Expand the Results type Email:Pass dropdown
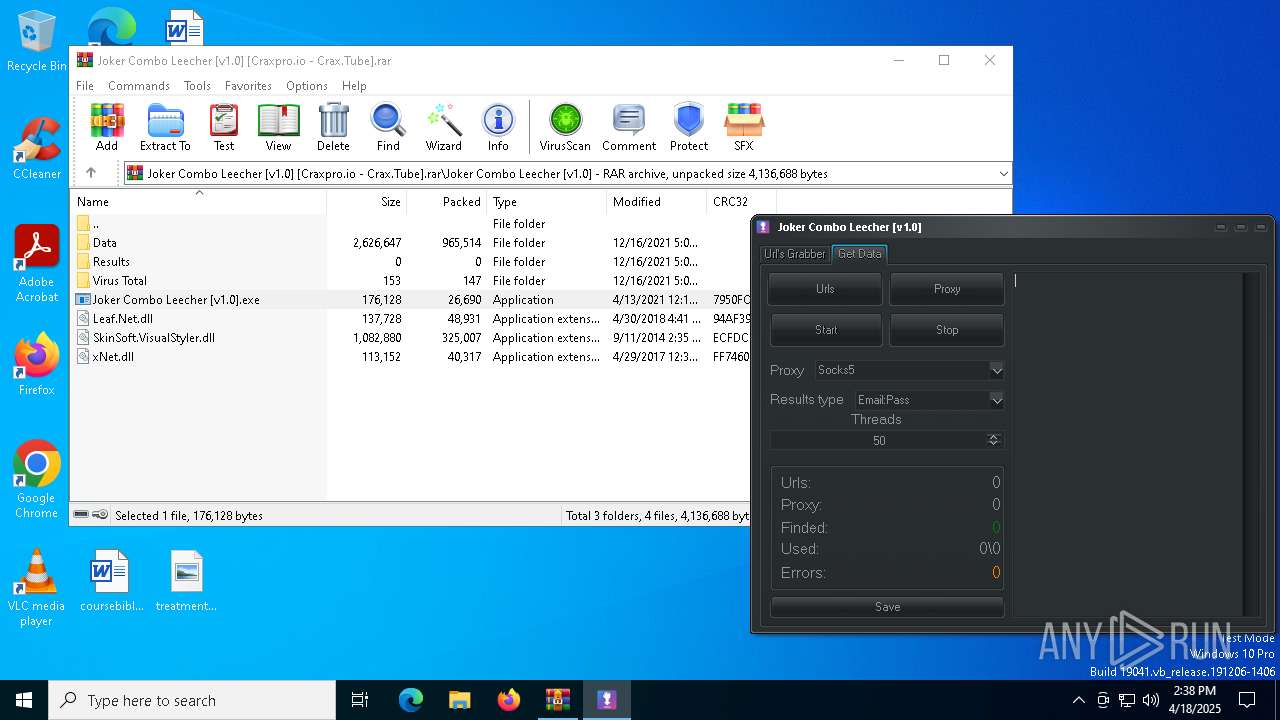Image resolution: width=1280 pixels, height=720 pixels. [997, 400]
